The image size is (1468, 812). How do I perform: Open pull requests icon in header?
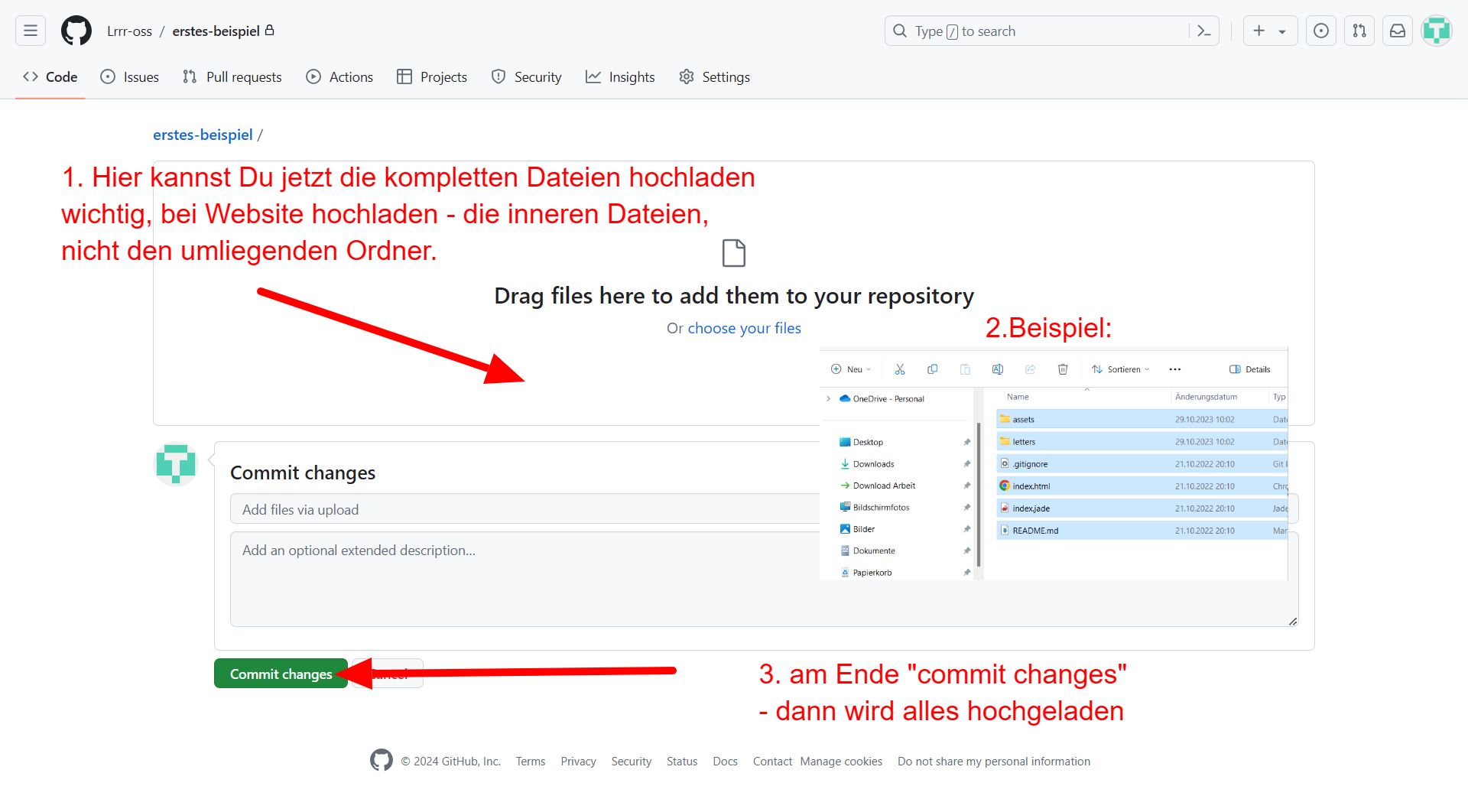click(1359, 31)
